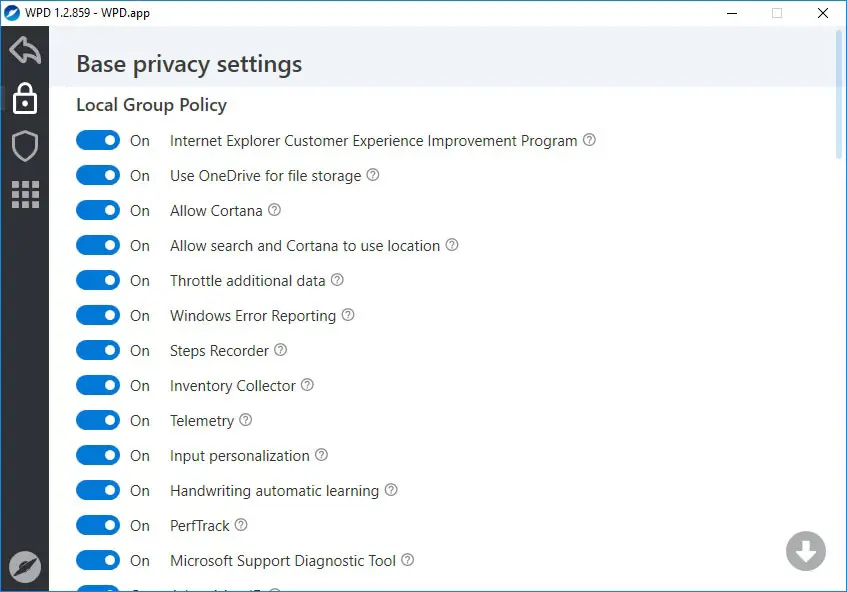Image resolution: width=847 pixels, height=592 pixels.
Task: Toggle Use OneDrive for file storage
Action: point(98,176)
